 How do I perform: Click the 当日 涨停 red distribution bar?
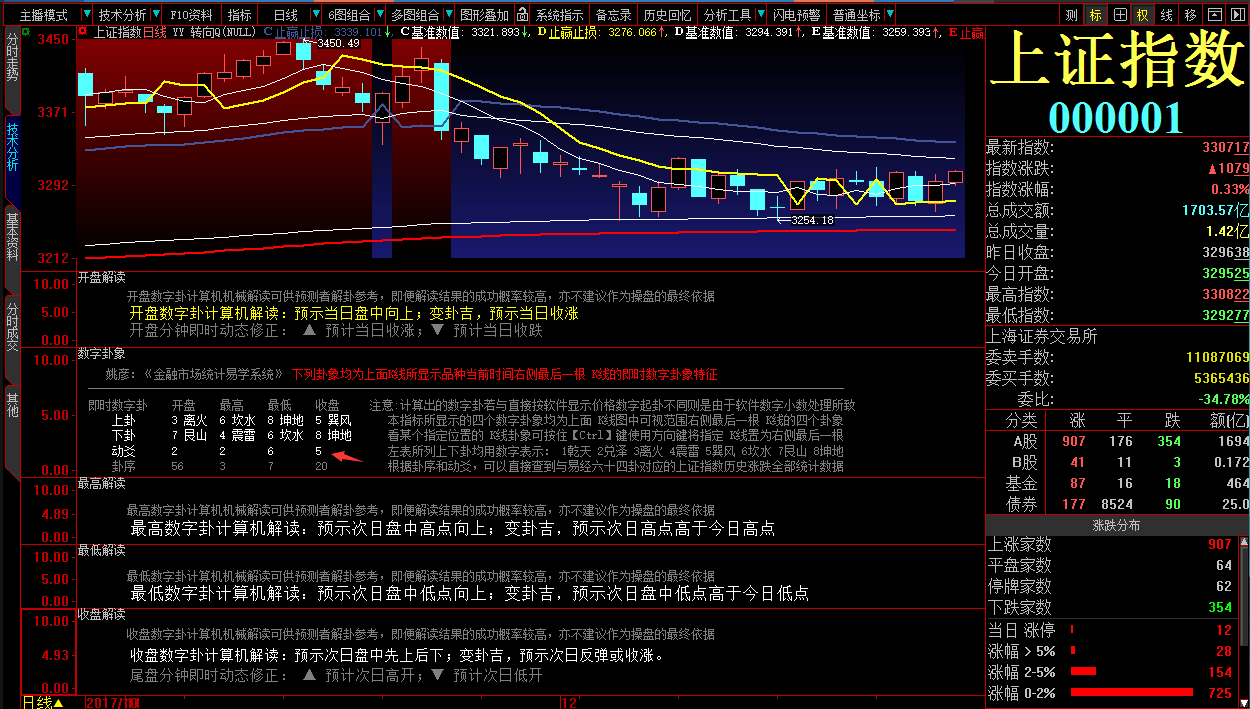[x=1072, y=629]
